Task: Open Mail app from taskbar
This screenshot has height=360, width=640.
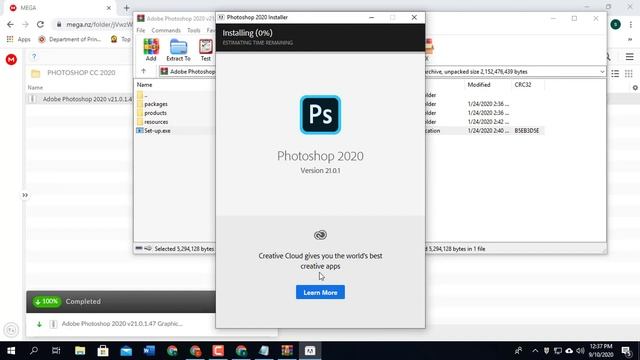Action: pyautogui.click(x=126, y=351)
